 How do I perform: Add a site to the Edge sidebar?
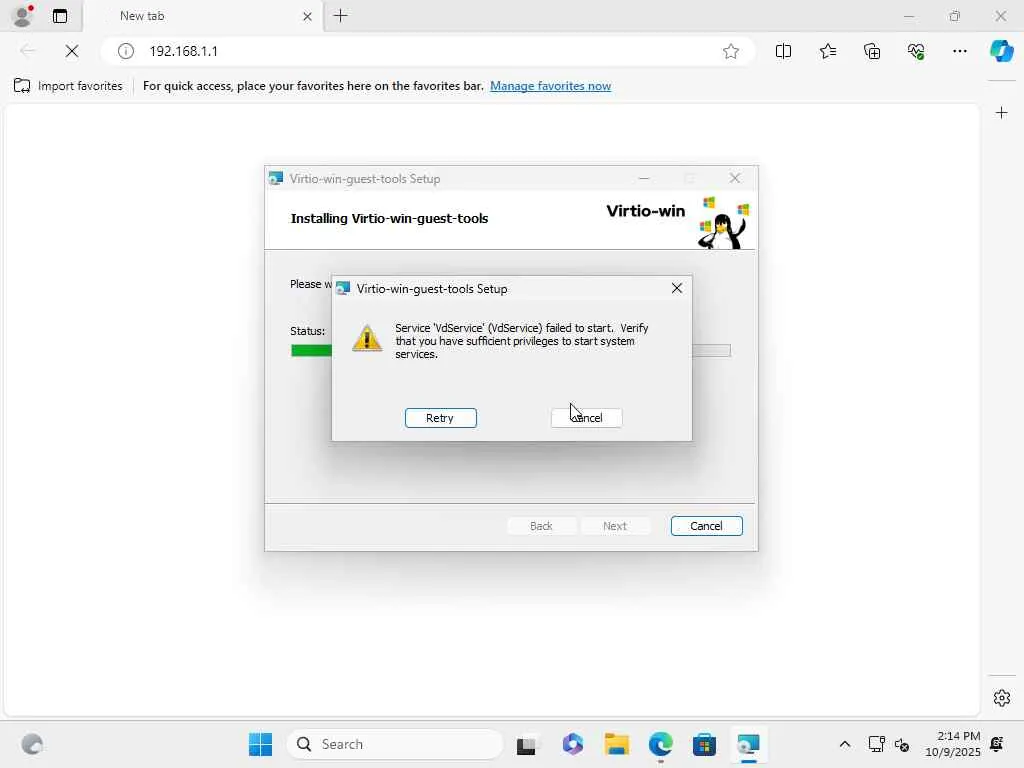pos(1001,113)
